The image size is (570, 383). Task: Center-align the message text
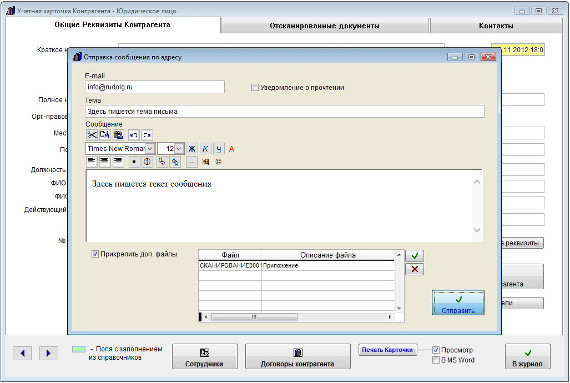tap(105, 162)
